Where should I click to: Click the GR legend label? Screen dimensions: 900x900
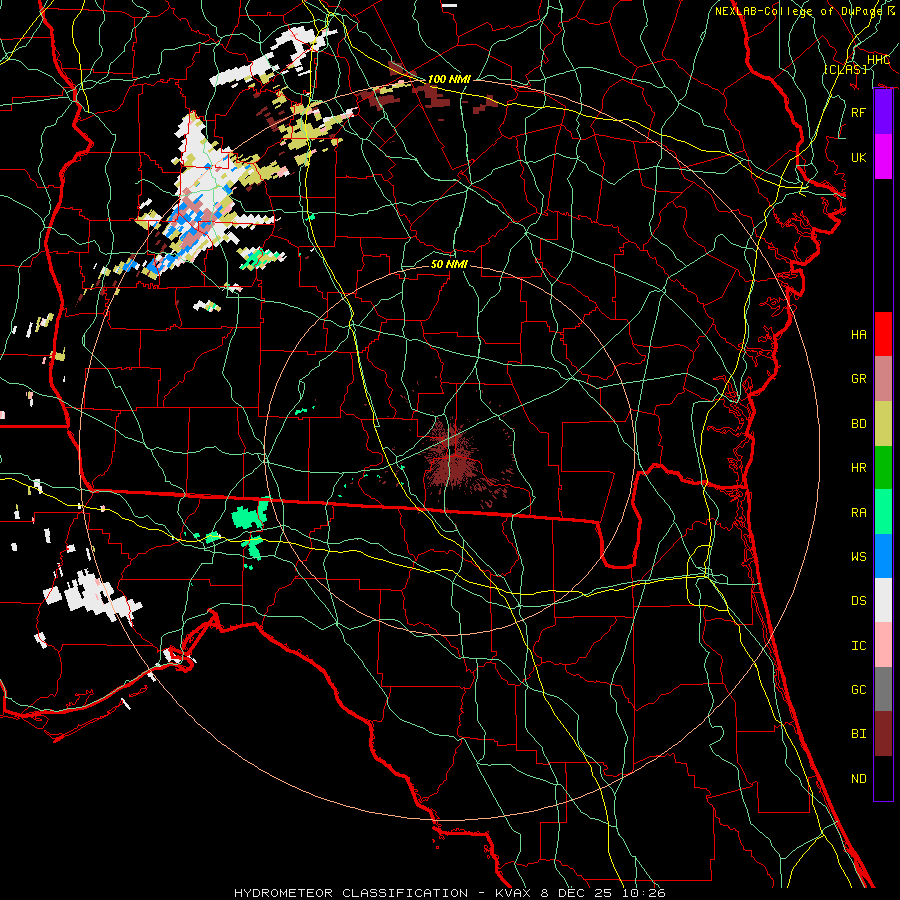pyautogui.click(x=858, y=379)
